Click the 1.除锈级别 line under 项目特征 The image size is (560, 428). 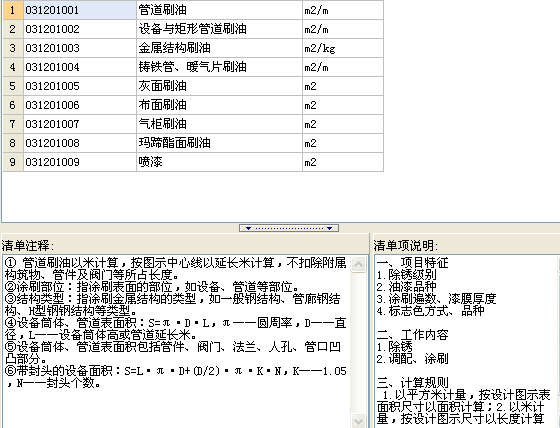[x=406, y=275]
